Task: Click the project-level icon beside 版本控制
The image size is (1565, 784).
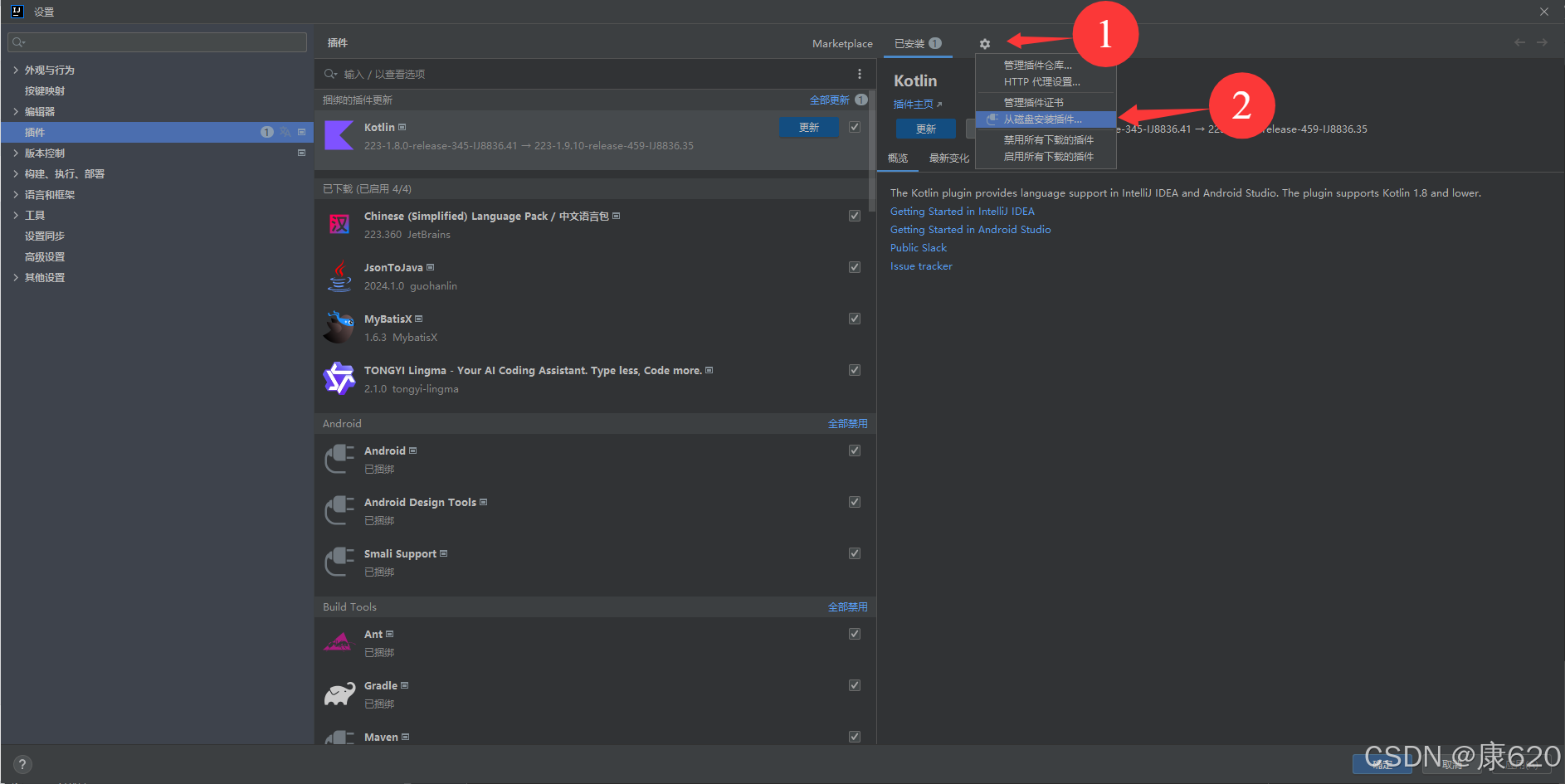Action: click(x=301, y=153)
